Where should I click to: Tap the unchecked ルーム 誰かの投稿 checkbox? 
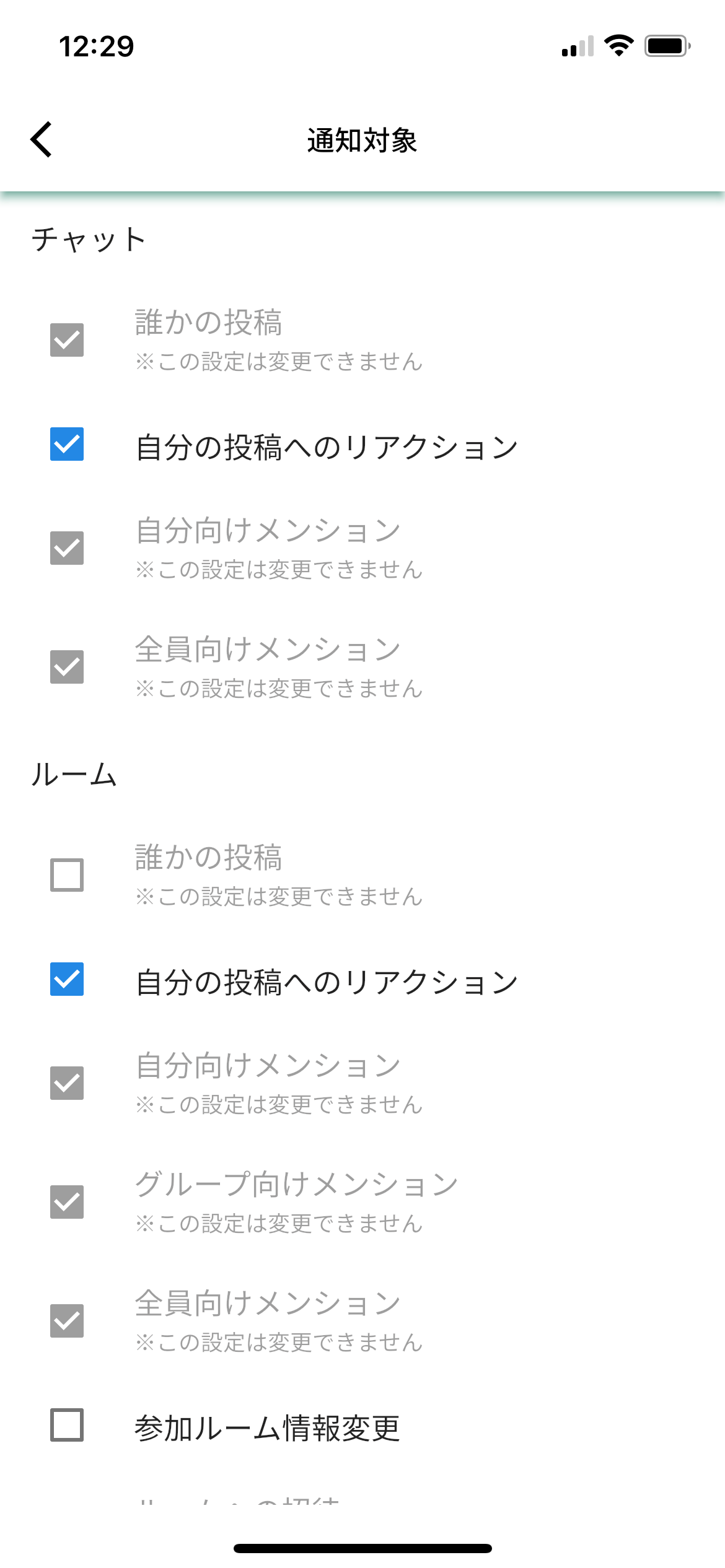[x=67, y=875]
